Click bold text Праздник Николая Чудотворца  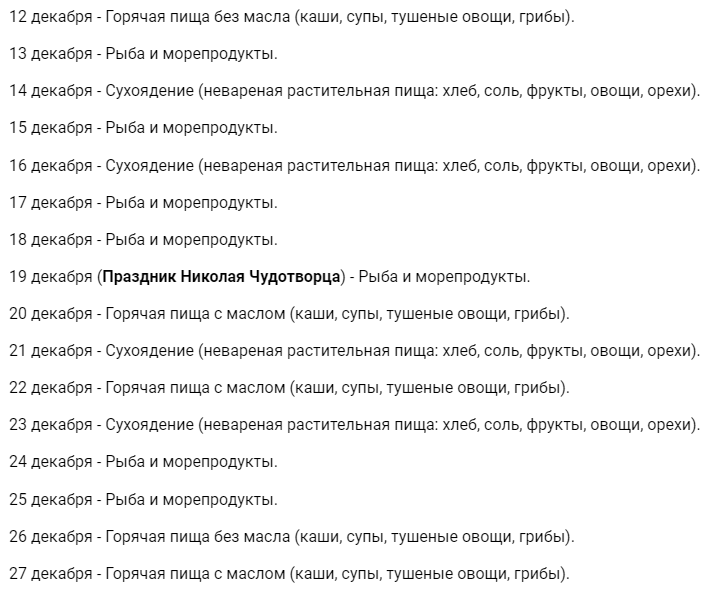[x=222, y=277]
